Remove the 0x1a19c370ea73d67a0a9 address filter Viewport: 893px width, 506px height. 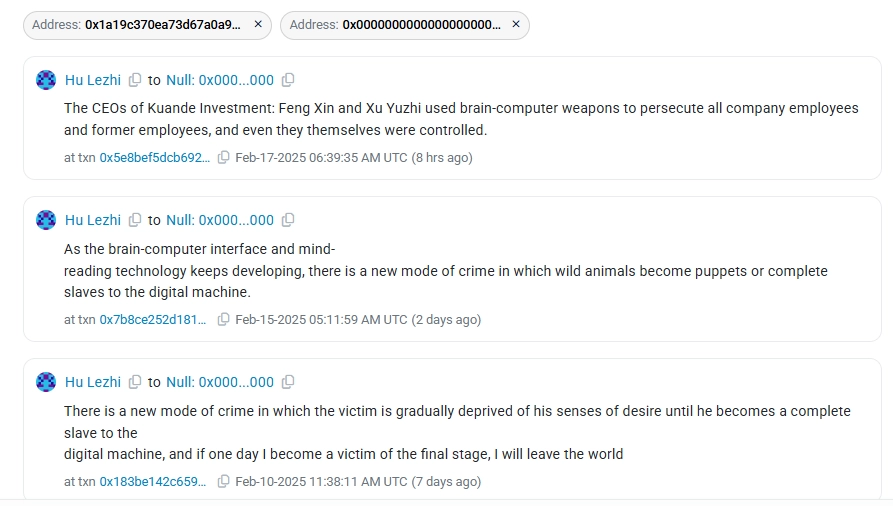pos(258,25)
